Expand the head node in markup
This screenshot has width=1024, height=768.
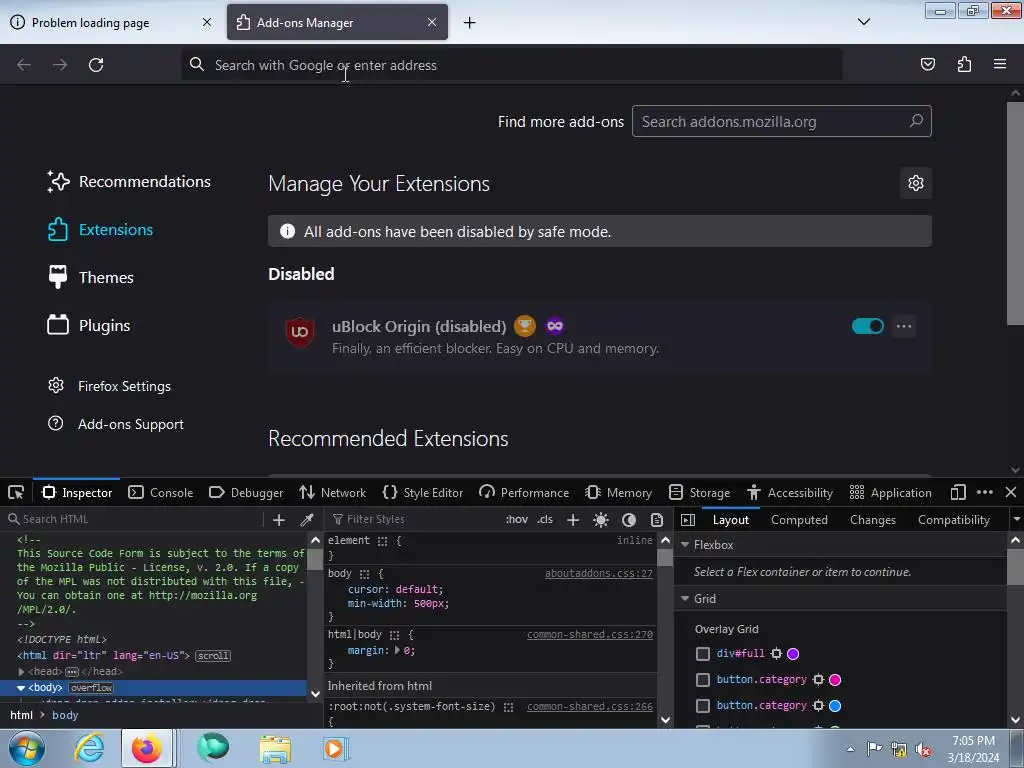[x=21, y=671]
